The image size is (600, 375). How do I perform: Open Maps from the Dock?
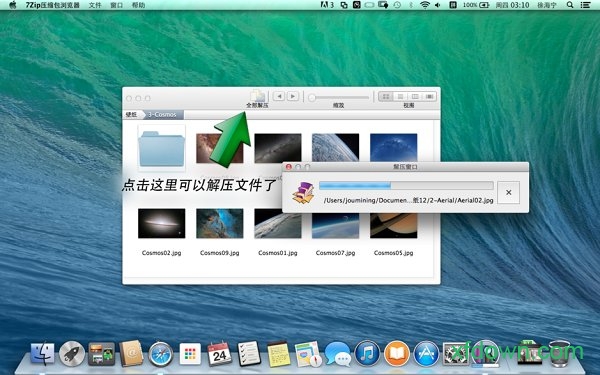coord(308,354)
